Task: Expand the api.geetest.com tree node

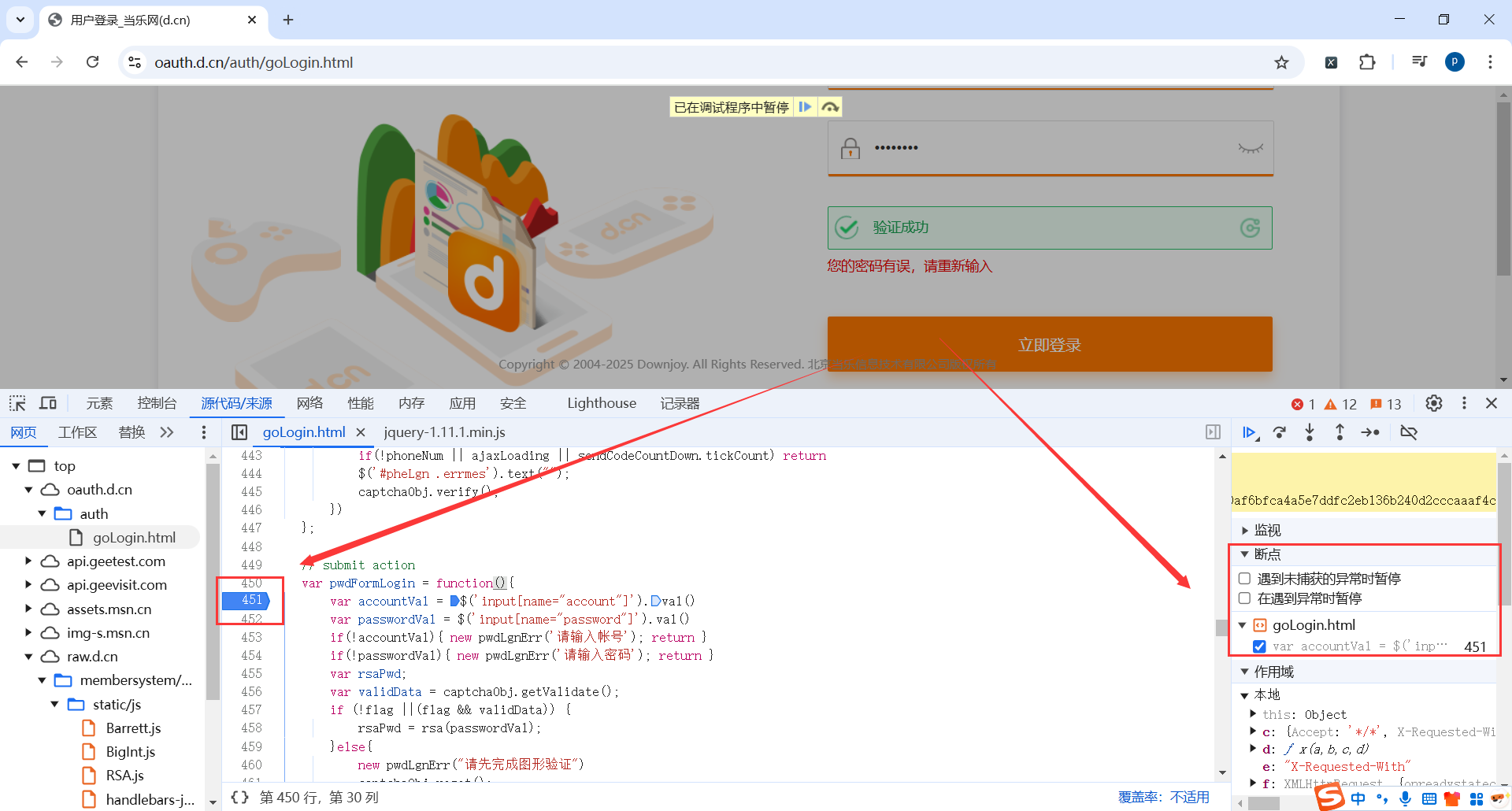Action: coord(28,561)
